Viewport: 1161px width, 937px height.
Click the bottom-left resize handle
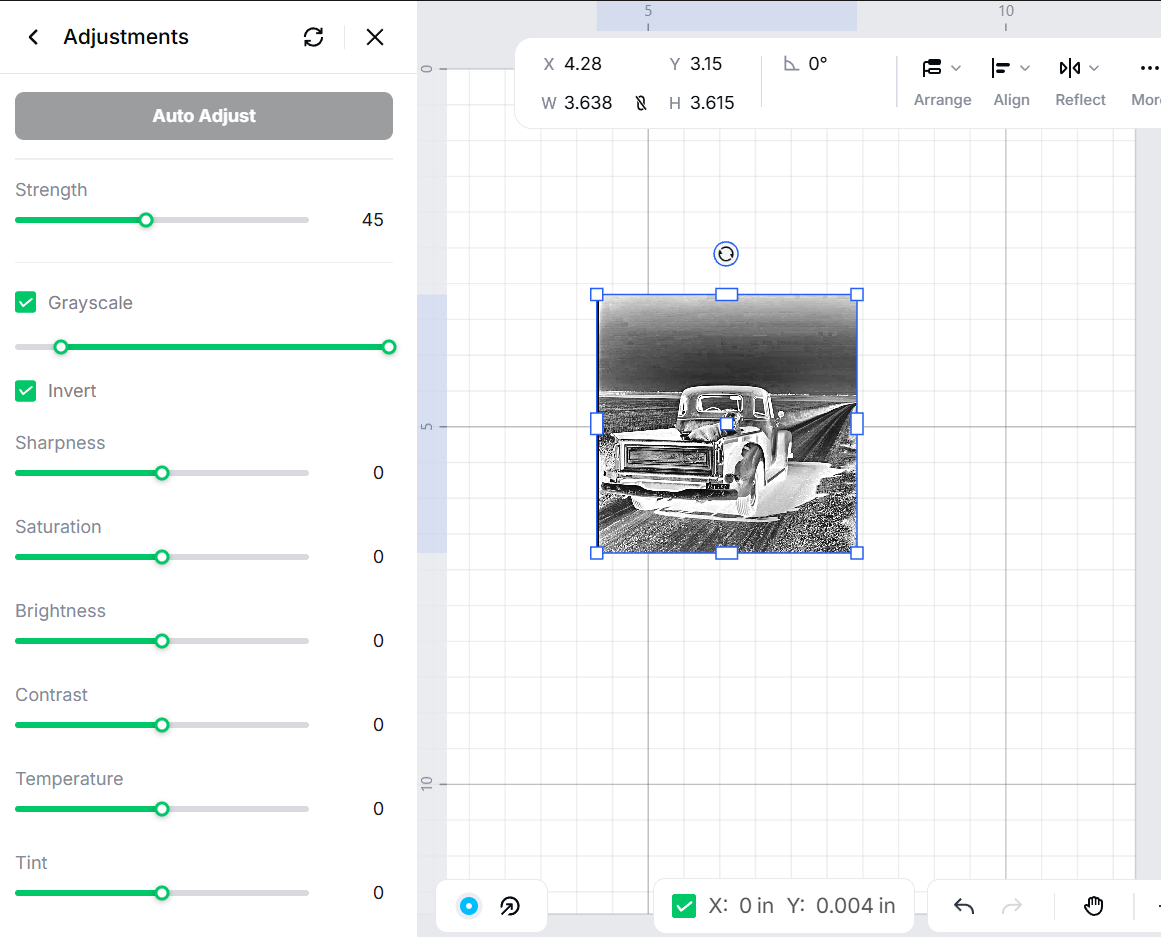(597, 553)
